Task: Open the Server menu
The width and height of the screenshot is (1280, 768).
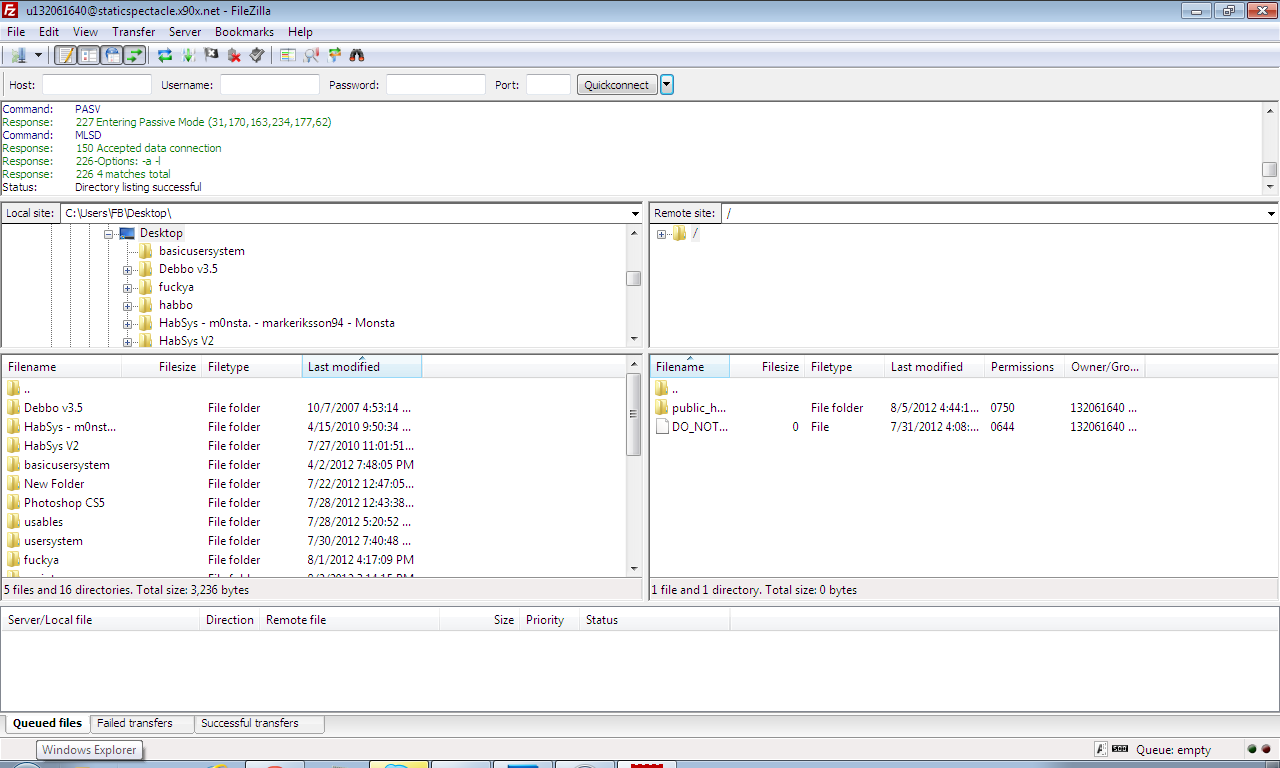Action: (x=185, y=32)
